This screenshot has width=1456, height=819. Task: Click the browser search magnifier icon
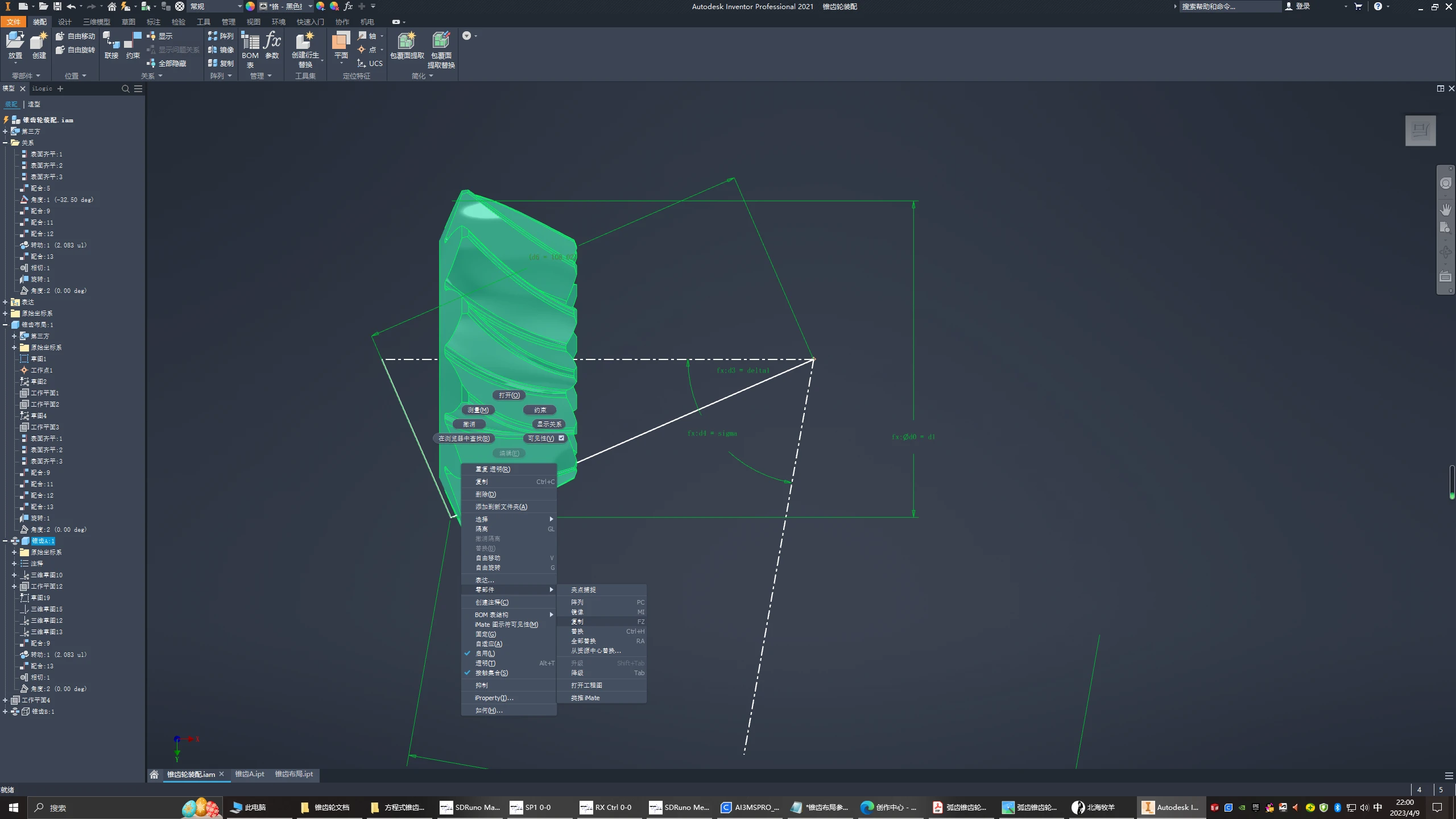[126, 89]
